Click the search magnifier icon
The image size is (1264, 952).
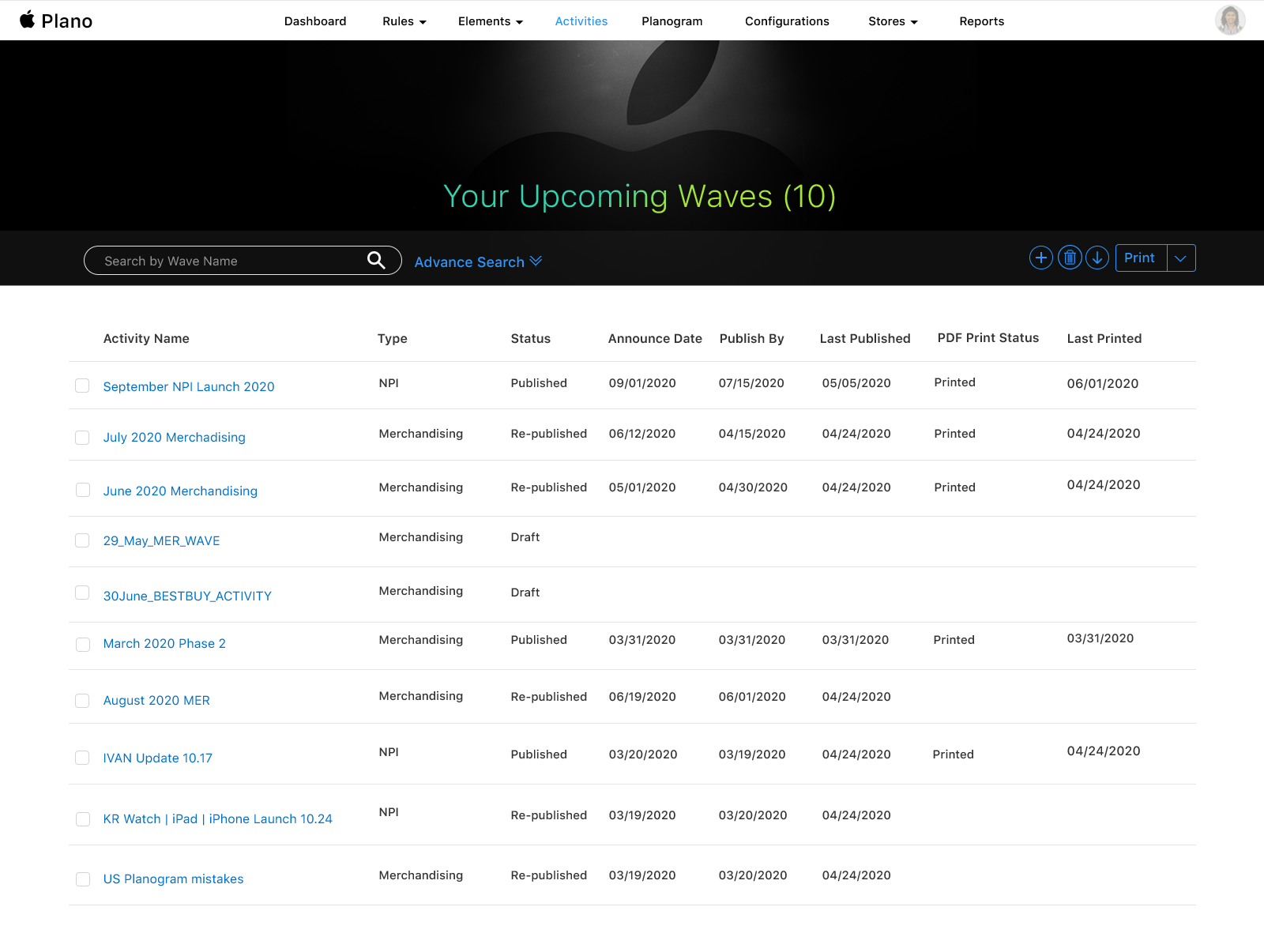[x=376, y=260]
